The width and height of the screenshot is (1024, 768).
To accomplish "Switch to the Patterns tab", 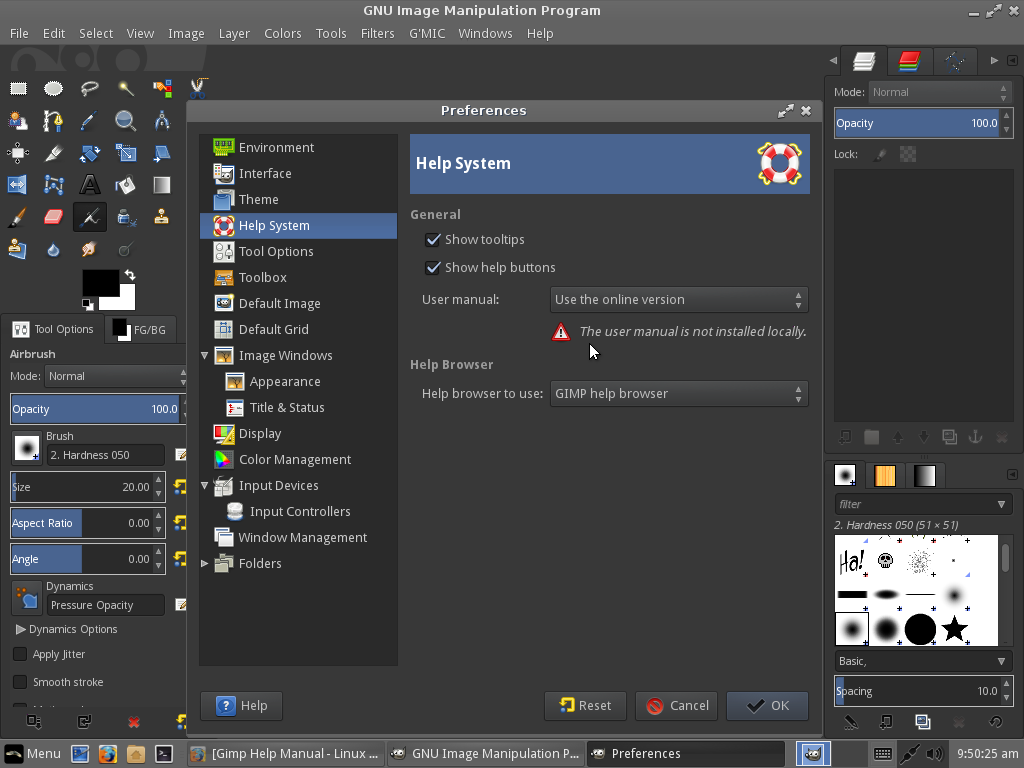I will (885, 475).
